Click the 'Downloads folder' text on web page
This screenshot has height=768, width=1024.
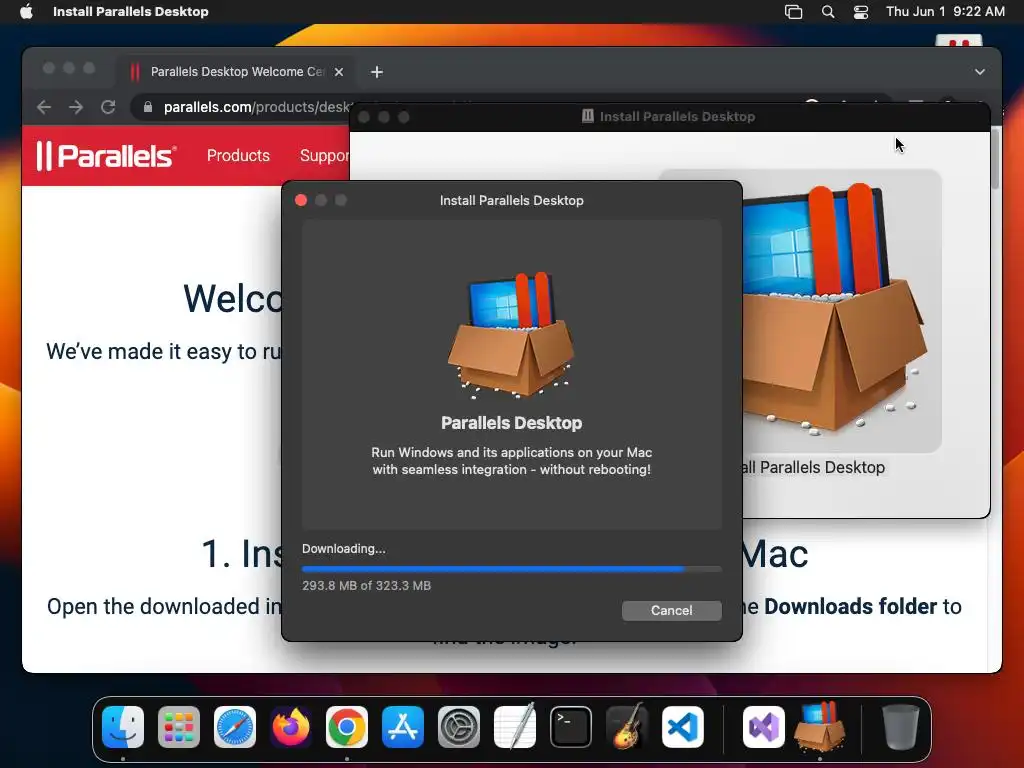[850, 607]
